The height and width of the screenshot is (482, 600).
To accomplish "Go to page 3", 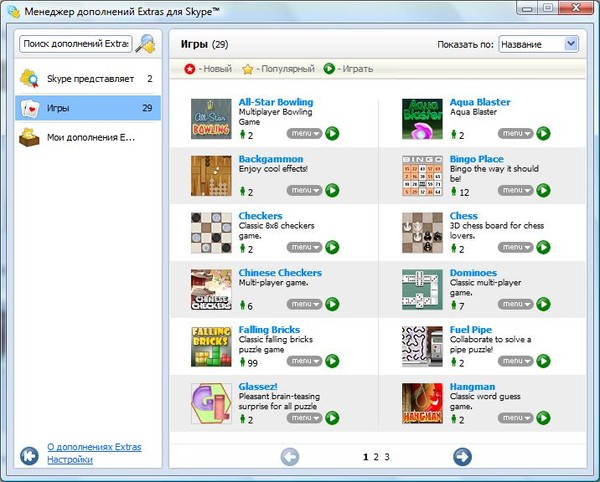I will (x=387, y=457).
